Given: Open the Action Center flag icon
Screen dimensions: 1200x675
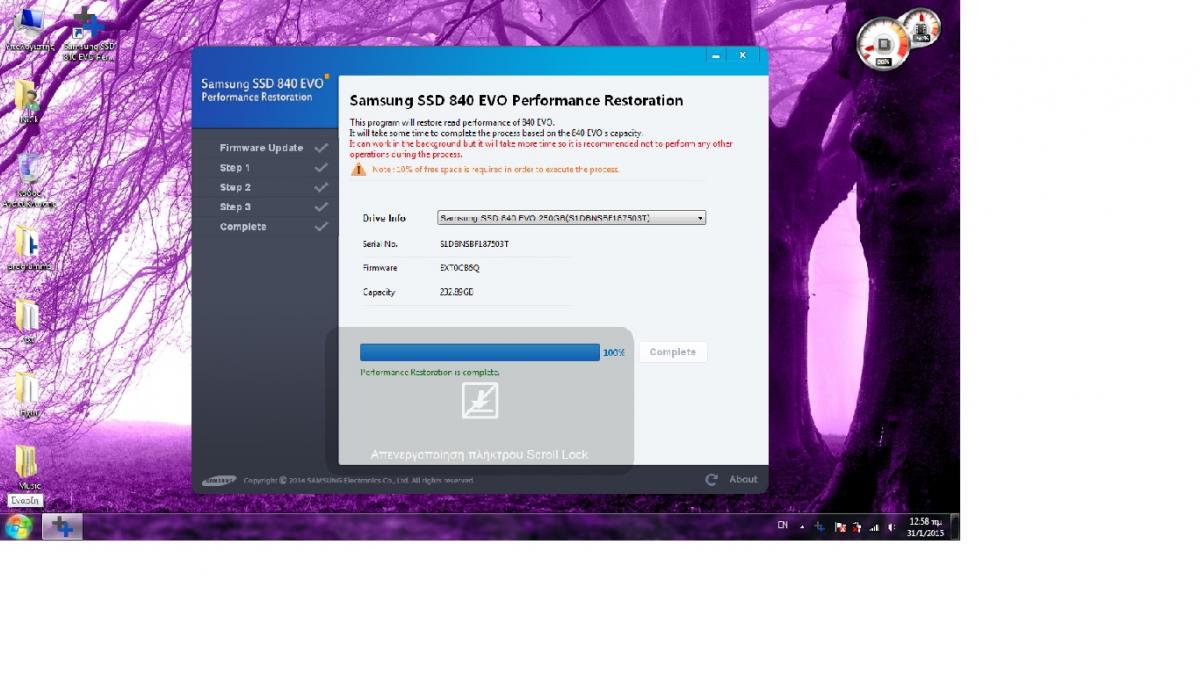Looking at the screenshot, I should click(x=841, y=527).
